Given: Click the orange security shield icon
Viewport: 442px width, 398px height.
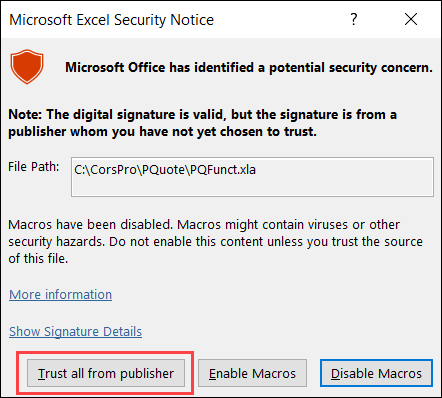Looking at the screenshot, I should tap(27, 67).
